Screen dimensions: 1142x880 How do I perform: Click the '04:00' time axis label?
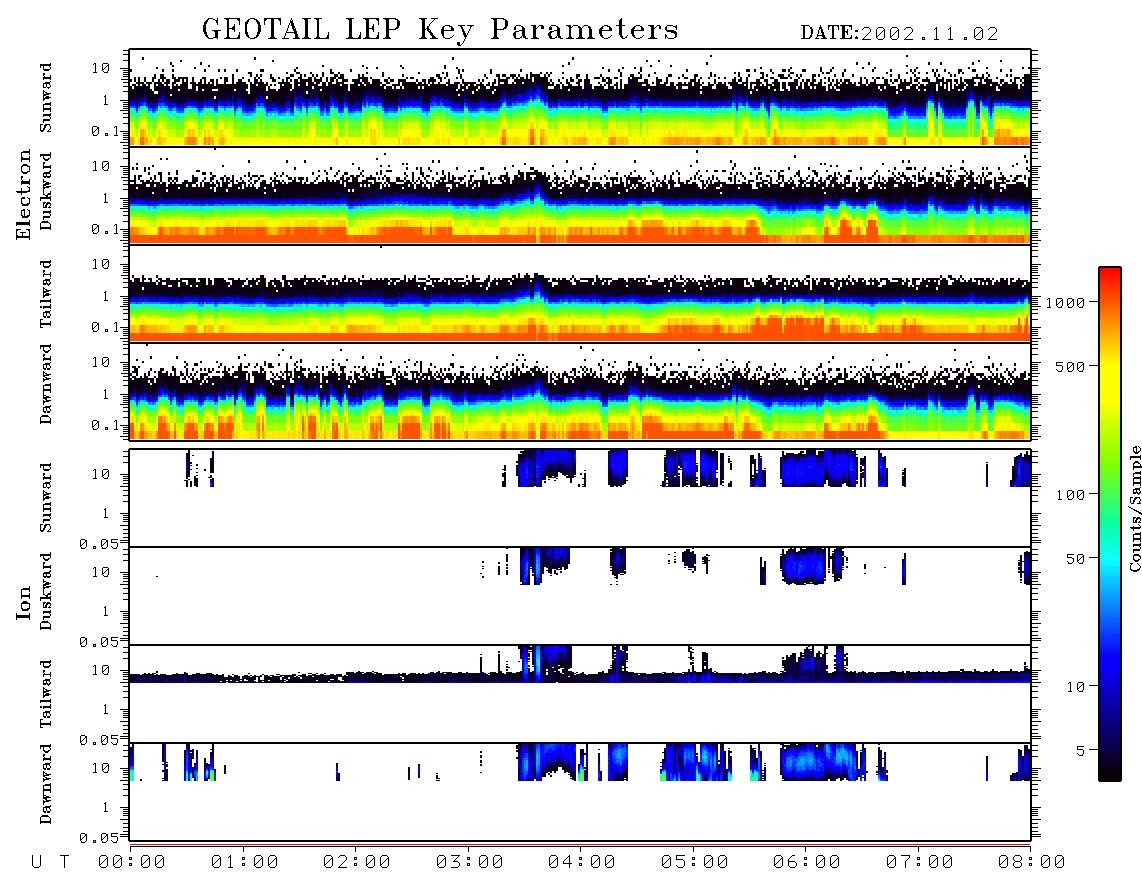[x=582, y=863]
